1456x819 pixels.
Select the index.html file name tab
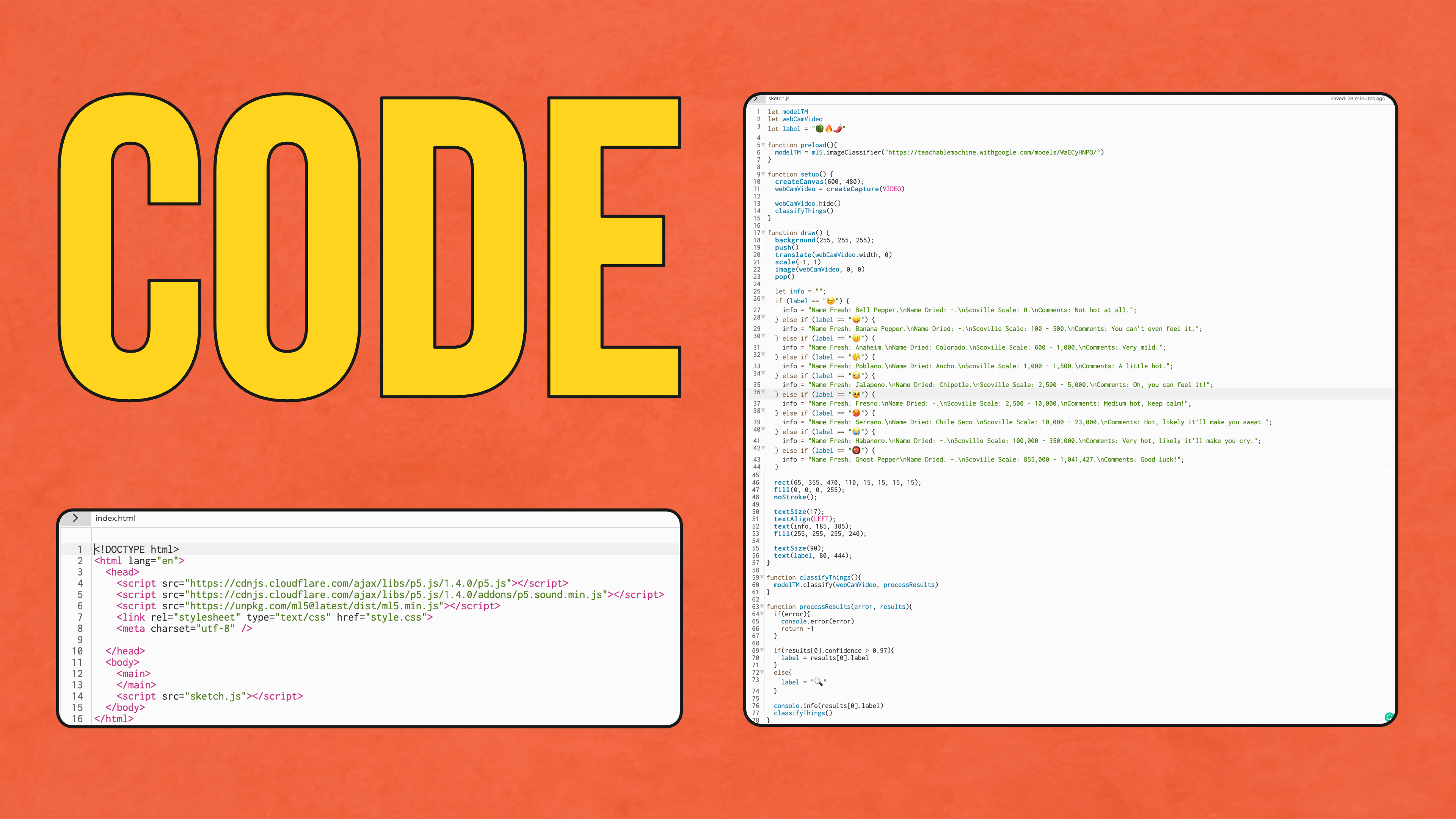point(115,518)
